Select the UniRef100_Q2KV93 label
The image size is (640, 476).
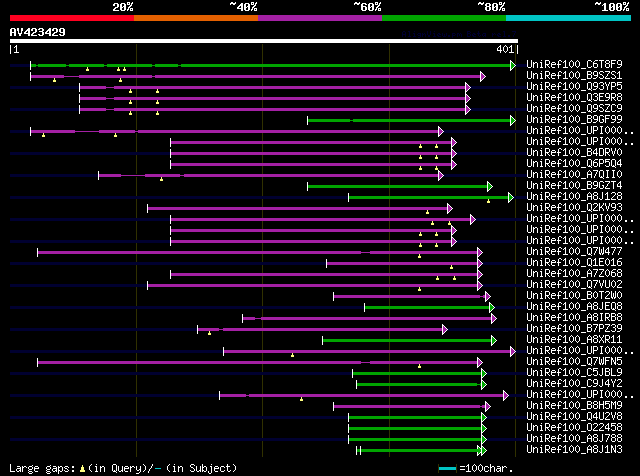pos(574,207)
